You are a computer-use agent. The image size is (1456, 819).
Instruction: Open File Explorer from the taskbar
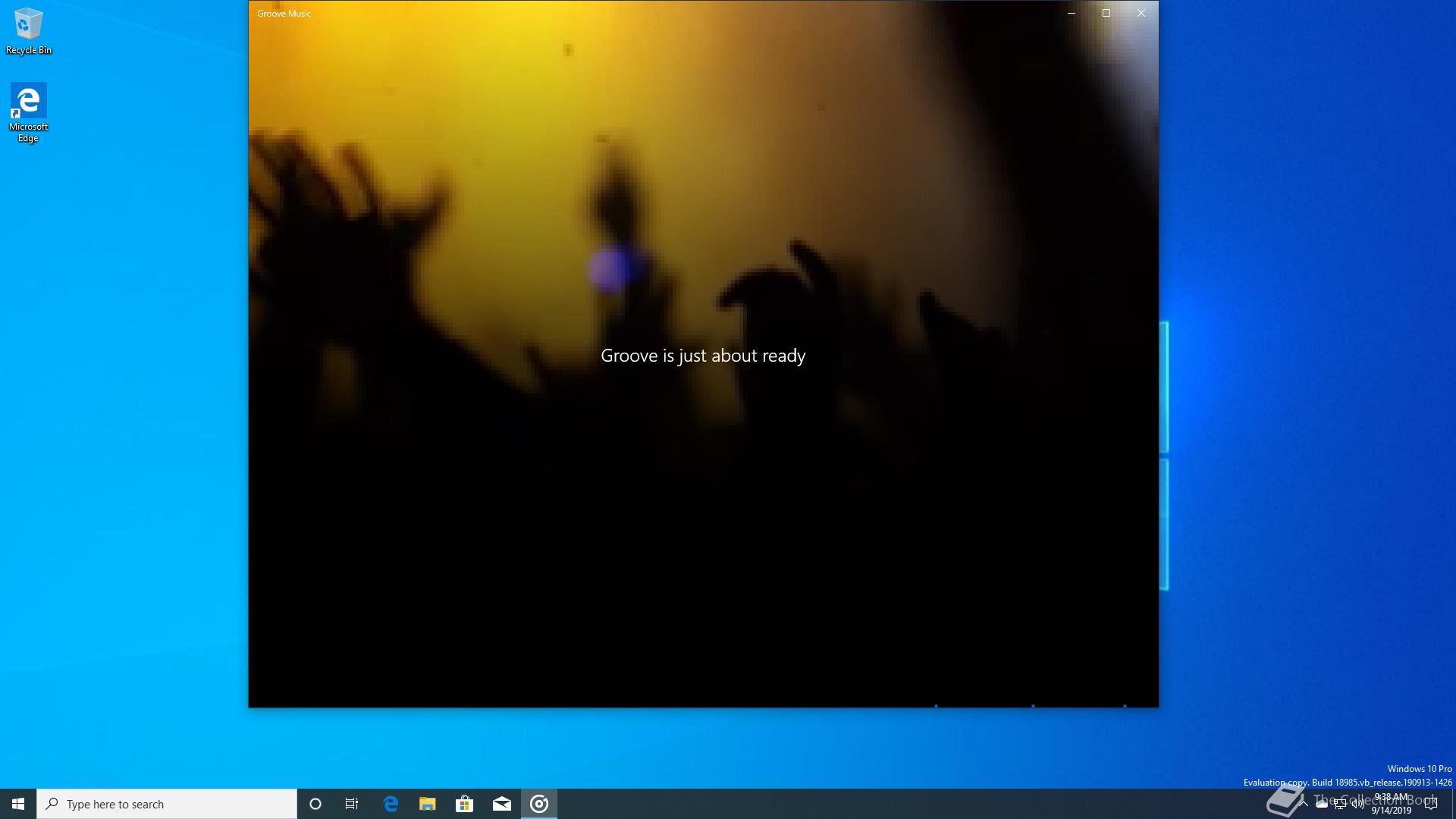pyautogui.click(x=428, y=804)
